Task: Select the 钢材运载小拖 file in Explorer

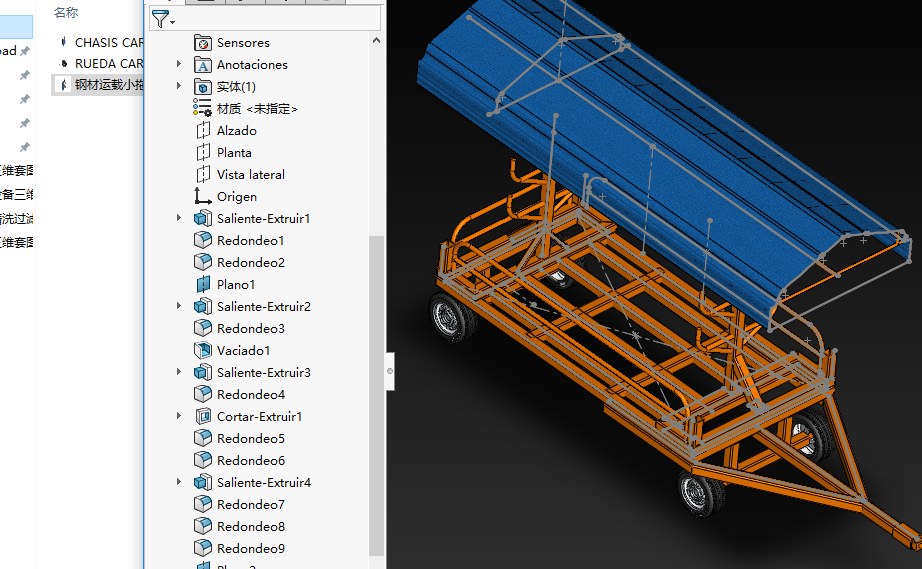Action: click(98, 85)
